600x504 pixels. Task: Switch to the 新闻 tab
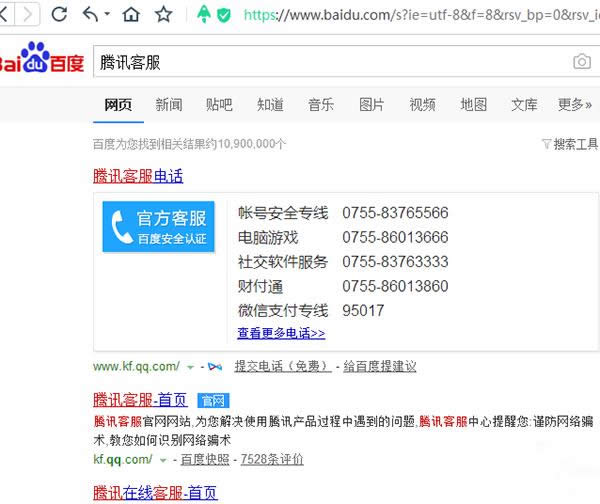click(169, 105)
